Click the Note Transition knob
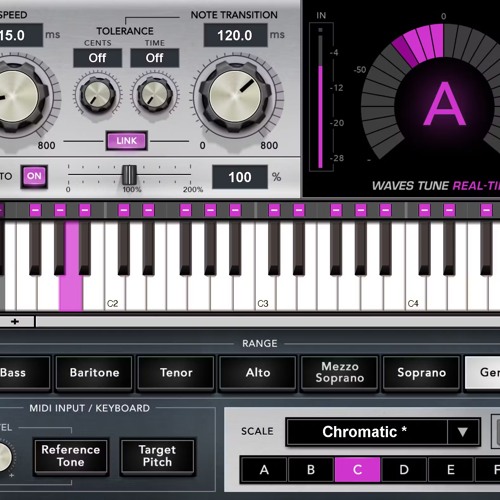This screenshot has width=500, height=500. (235, 97)
